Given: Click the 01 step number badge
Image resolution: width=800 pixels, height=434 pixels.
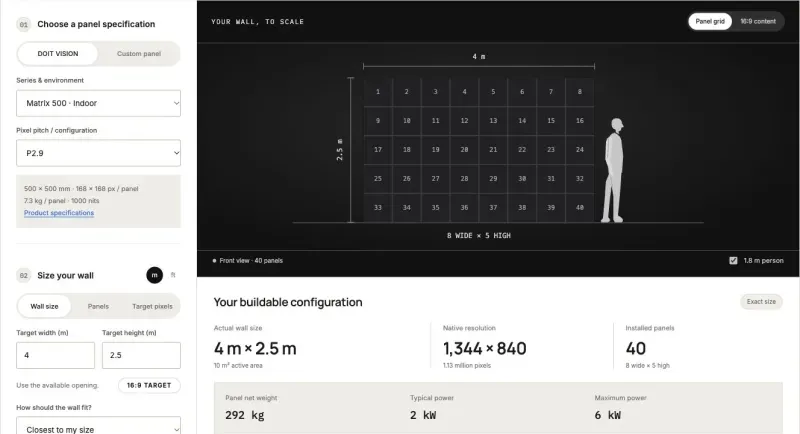Looking at the screenshot, I should click(x=23, y=24).
